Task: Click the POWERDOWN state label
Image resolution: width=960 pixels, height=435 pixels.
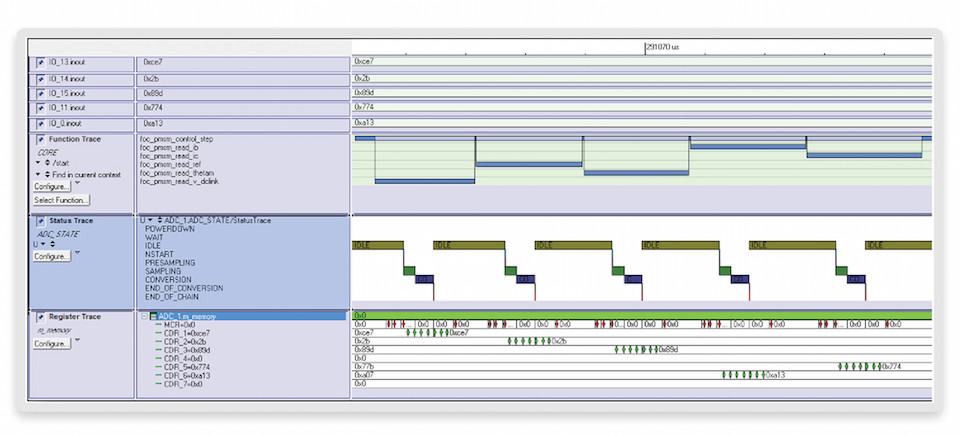Action: click(170, 229)
